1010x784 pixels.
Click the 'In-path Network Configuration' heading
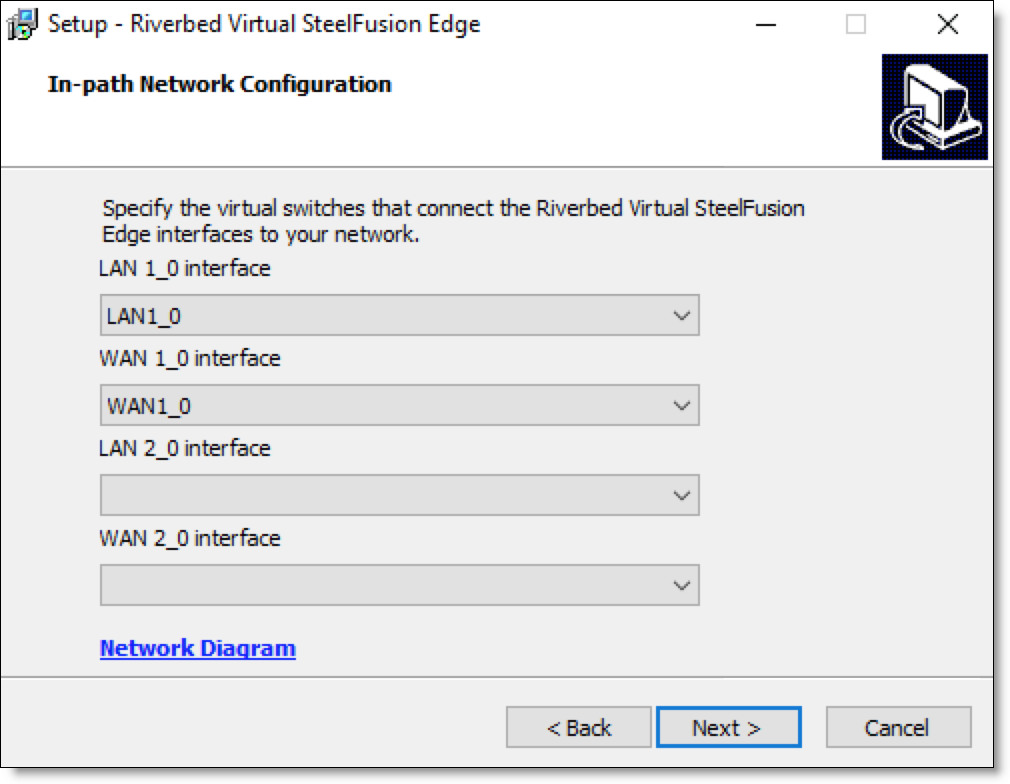pos(220,84)
